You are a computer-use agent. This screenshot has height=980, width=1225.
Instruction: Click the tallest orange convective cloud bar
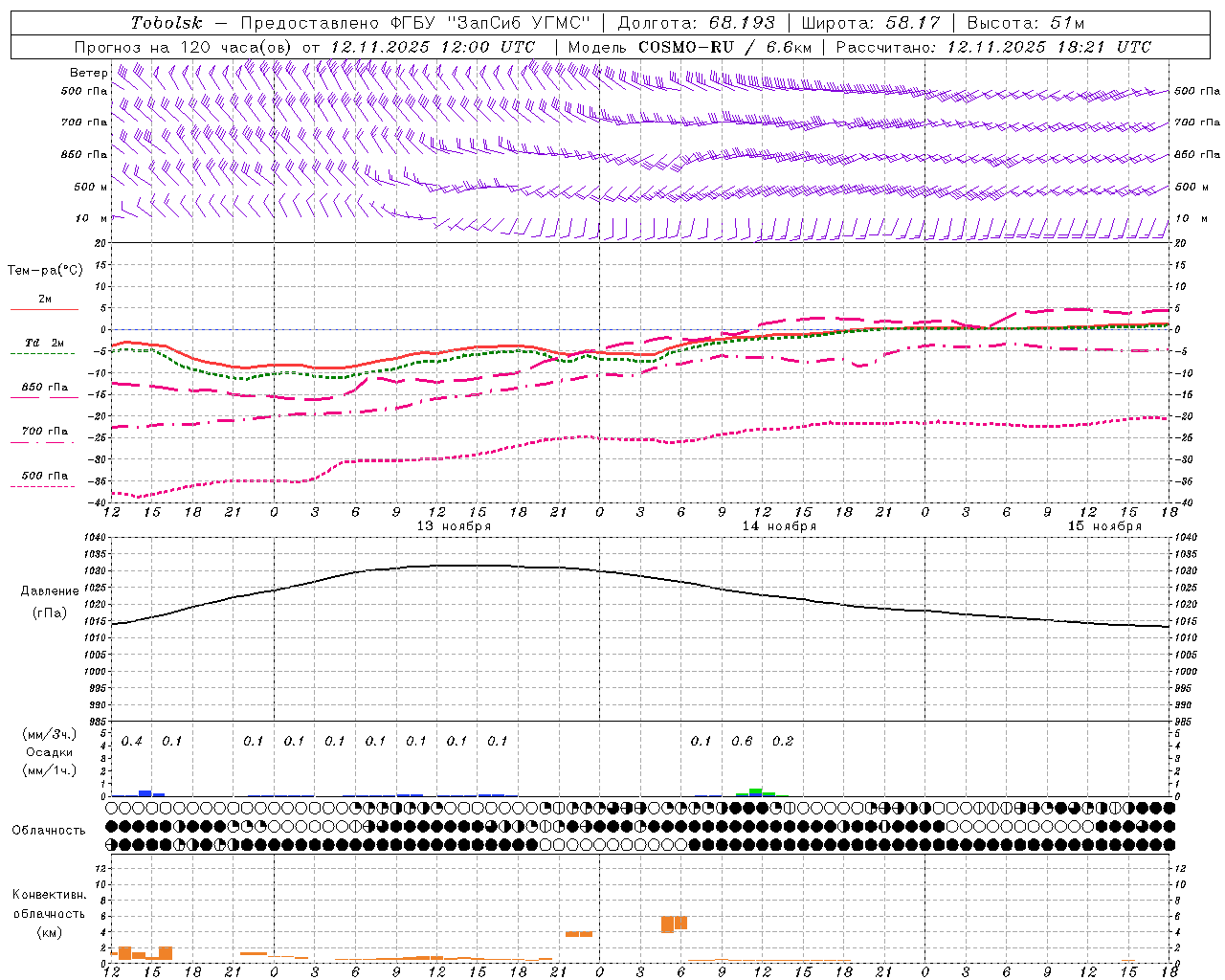pyautogui.click(x=667, y=924)
